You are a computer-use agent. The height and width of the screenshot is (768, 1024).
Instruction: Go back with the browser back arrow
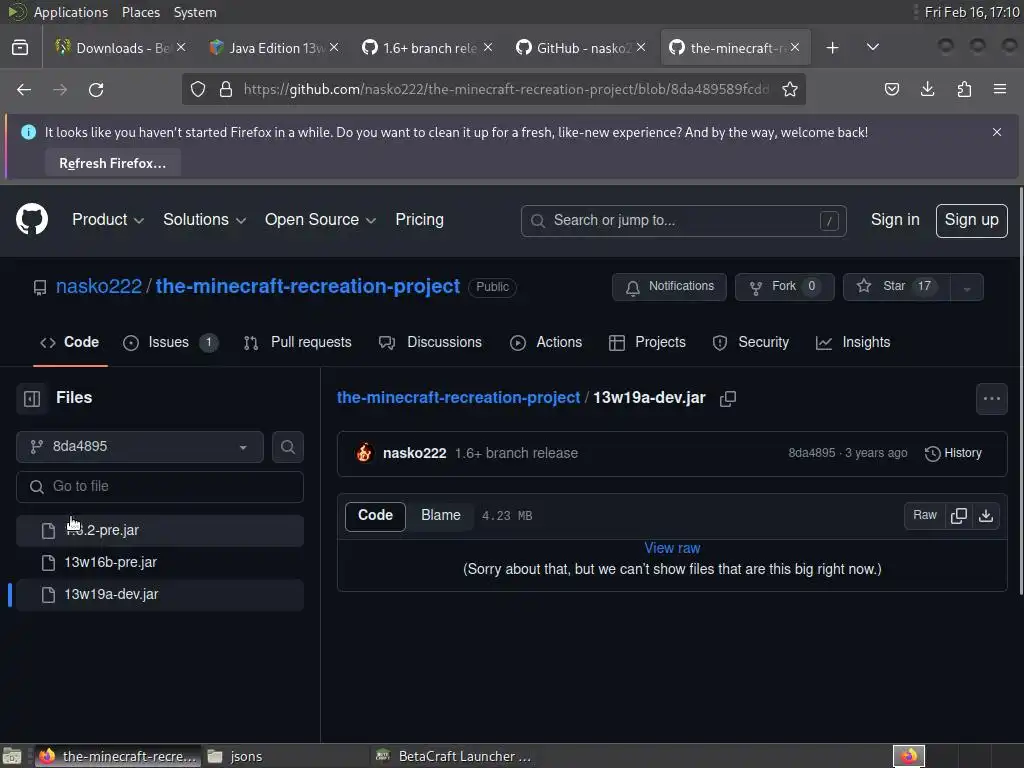(x=24, y=89)
